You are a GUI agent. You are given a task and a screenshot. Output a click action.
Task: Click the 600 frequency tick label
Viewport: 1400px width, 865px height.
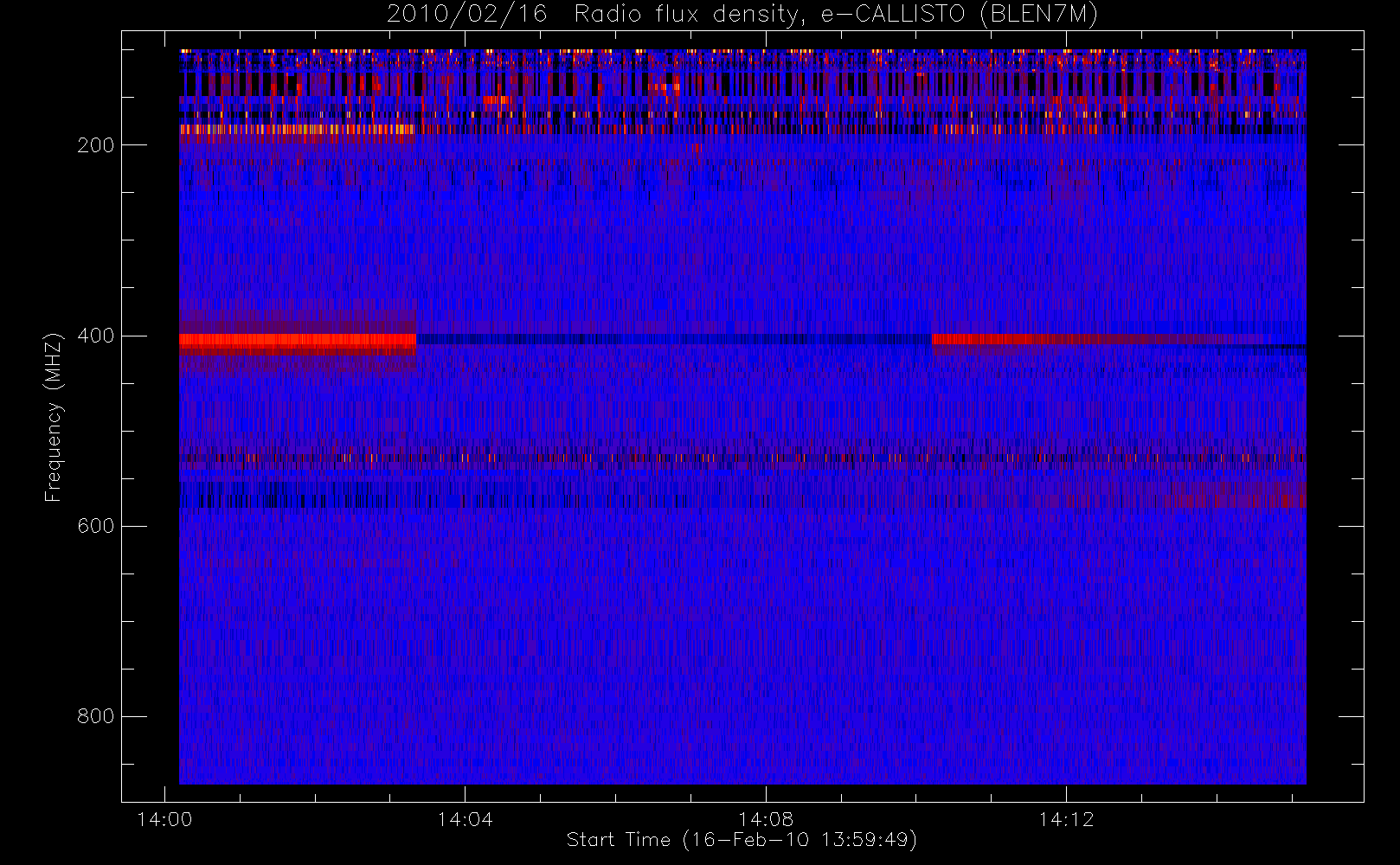tap(96, 526)
